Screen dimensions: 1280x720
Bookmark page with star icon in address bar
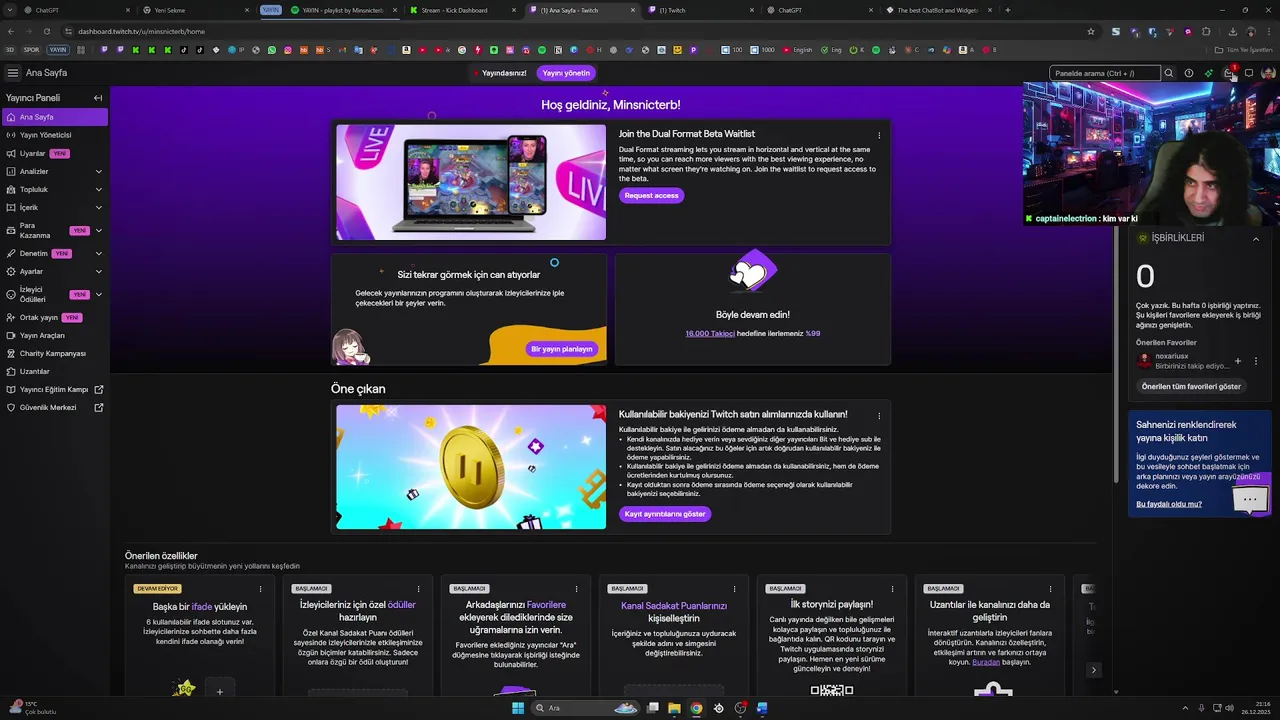[x=1091, y=31]
